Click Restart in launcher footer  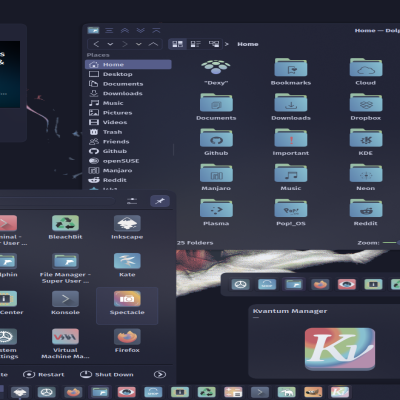[43, 374]
